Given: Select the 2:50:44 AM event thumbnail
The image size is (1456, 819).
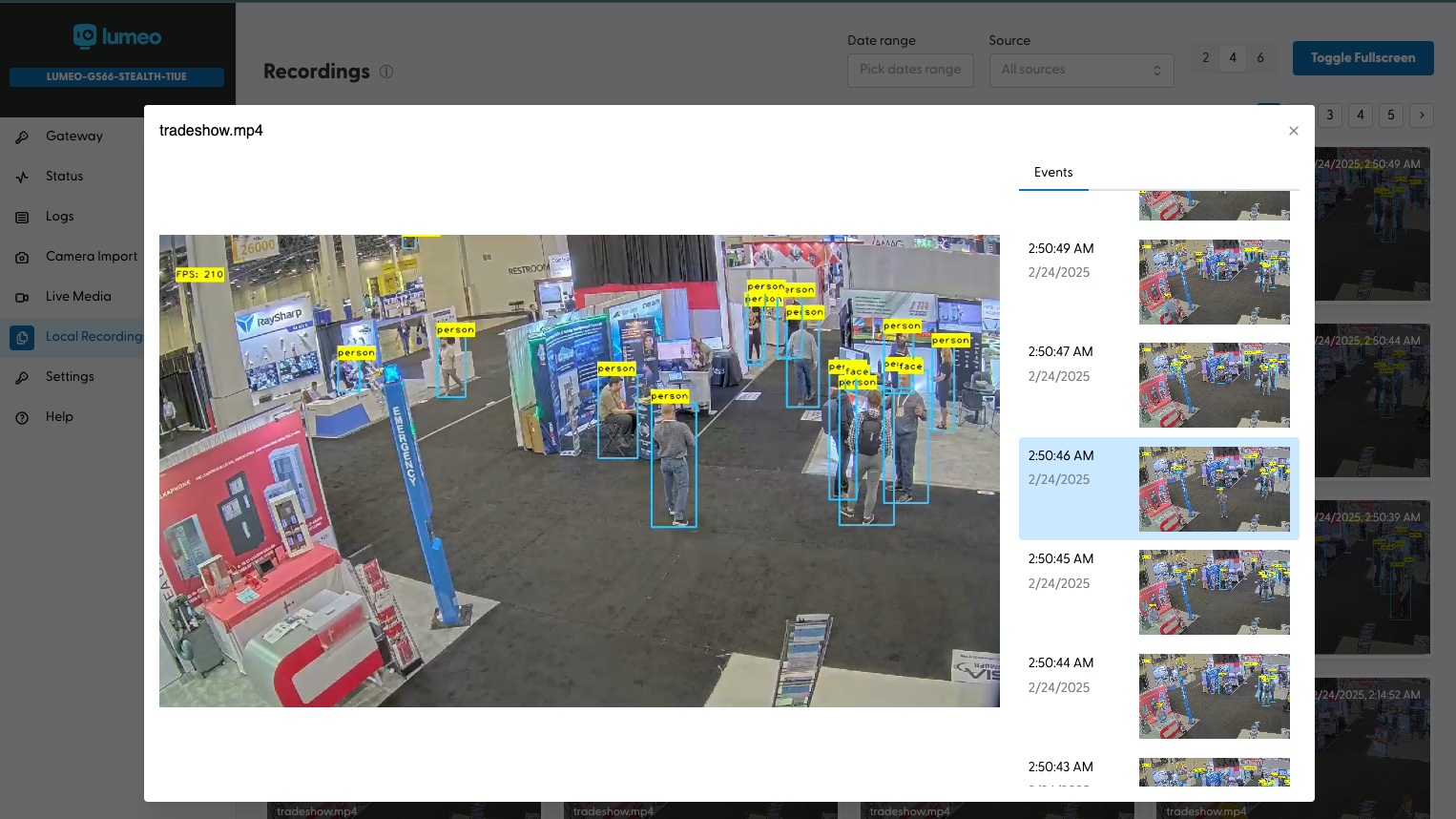Looking at the screenshot, I should click(1215, 696).
